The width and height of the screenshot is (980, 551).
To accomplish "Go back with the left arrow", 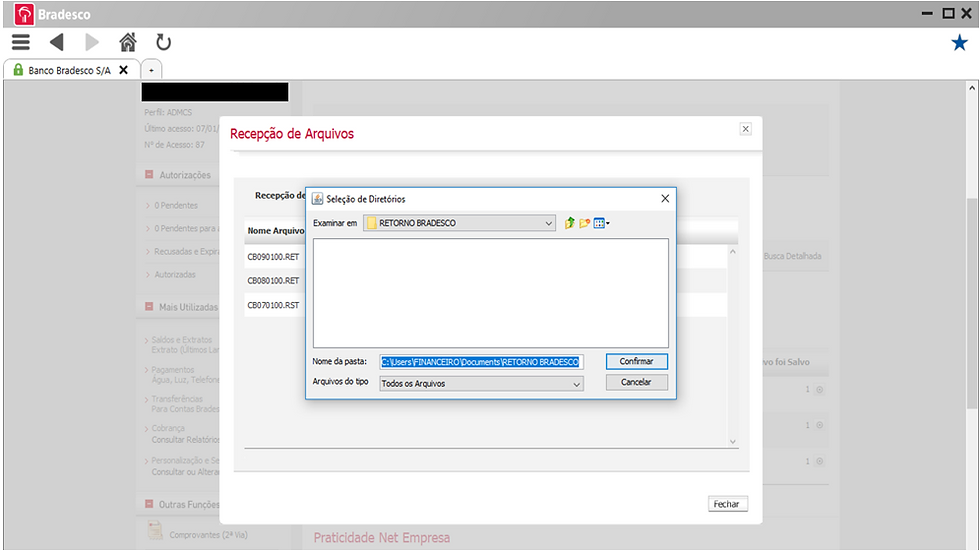I will (x=57, y=42).
